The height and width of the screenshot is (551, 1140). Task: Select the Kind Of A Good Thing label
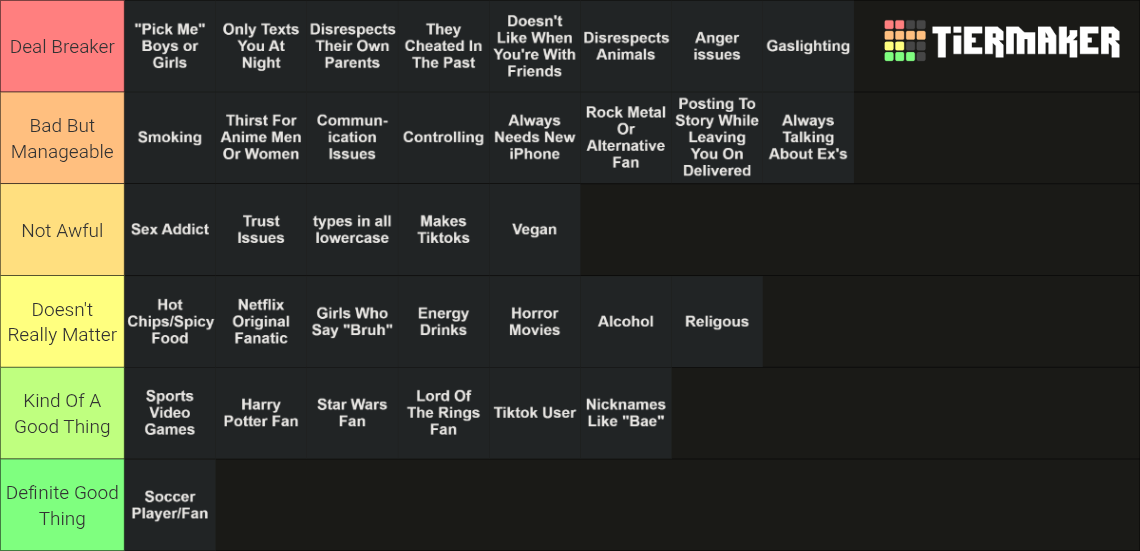pos(62,413)
